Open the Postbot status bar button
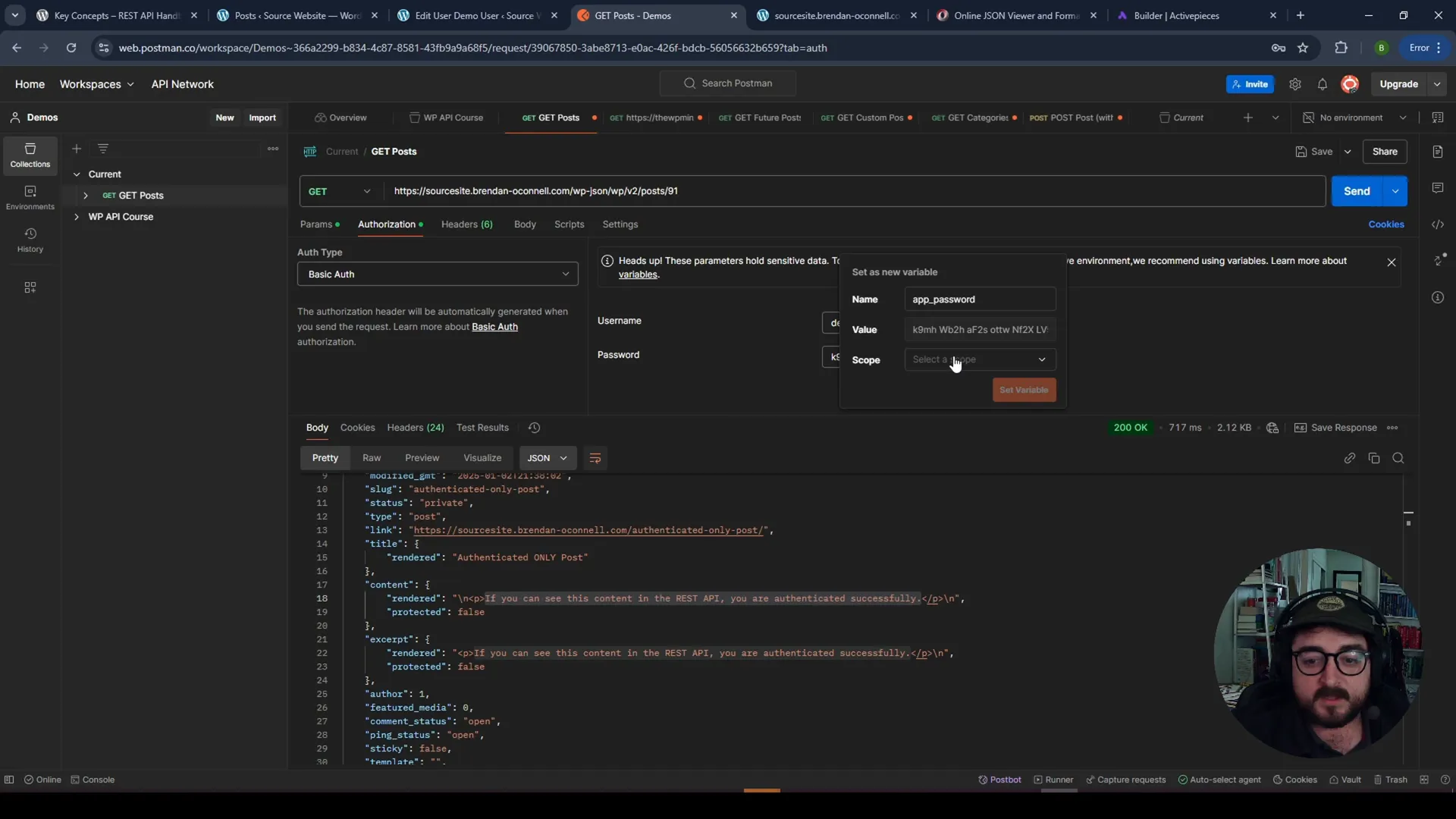The image size is (1456, 819). pyautogui.click(x=999, y=780)
